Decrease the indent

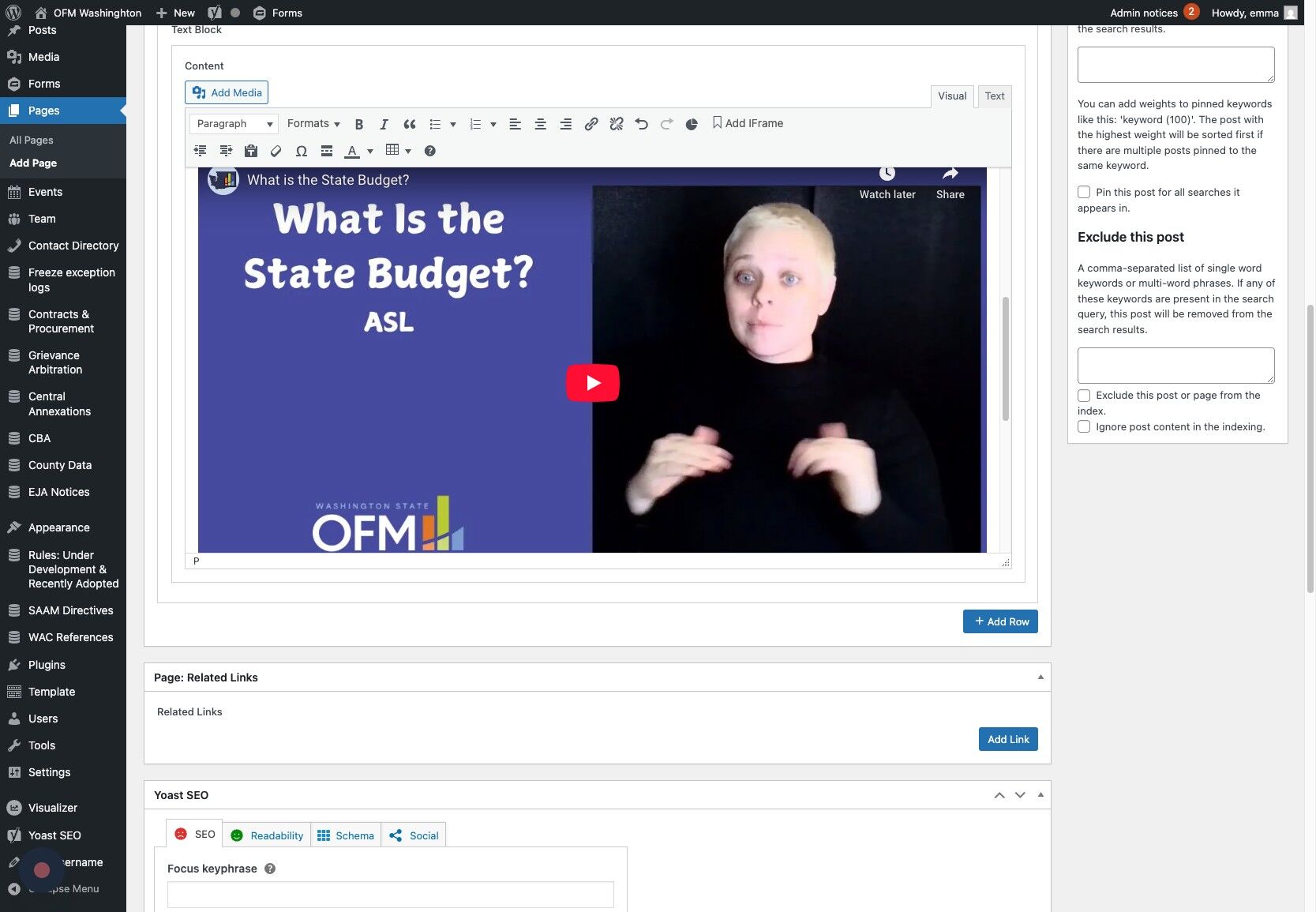[x=201, y=151]
